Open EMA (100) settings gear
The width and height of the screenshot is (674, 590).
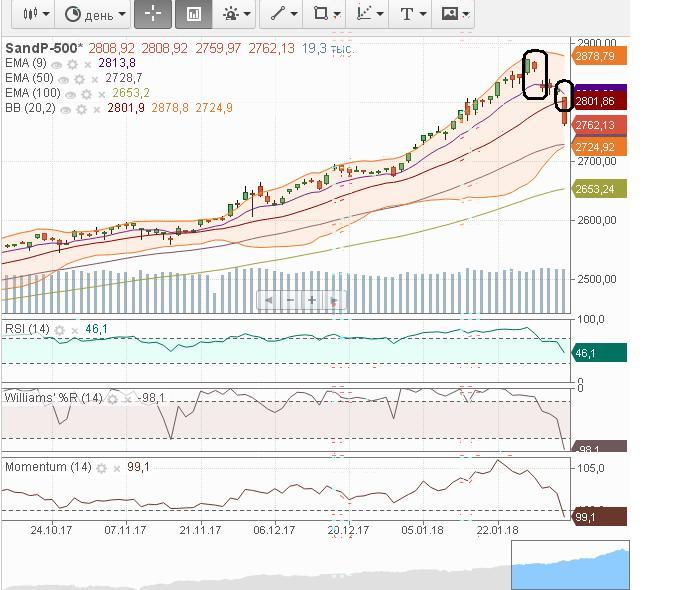pos(86,95)
